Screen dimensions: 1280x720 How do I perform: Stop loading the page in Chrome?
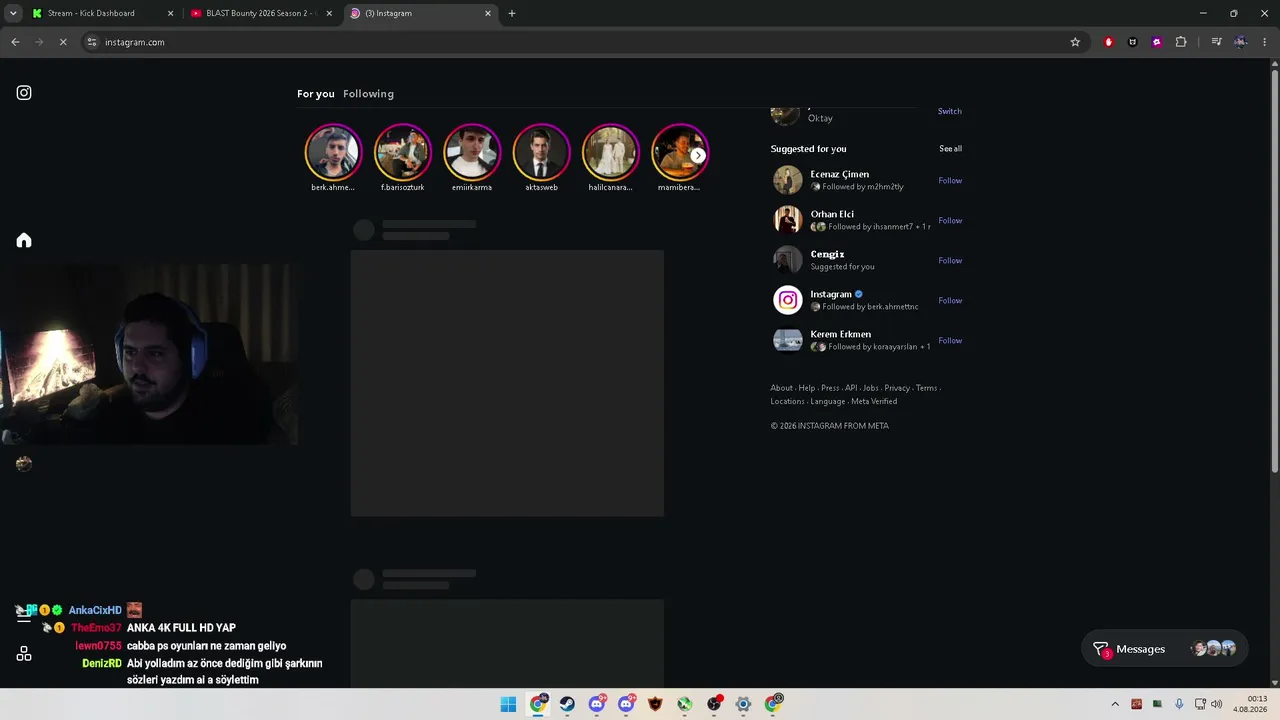62,42
